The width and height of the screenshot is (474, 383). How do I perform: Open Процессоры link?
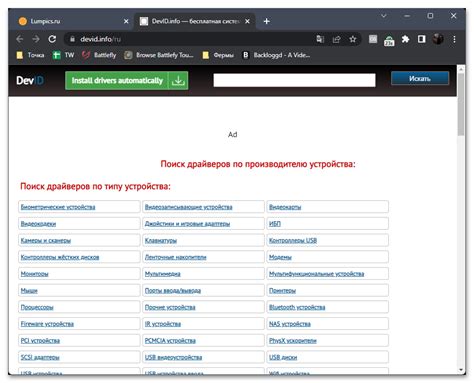(37, 307)
